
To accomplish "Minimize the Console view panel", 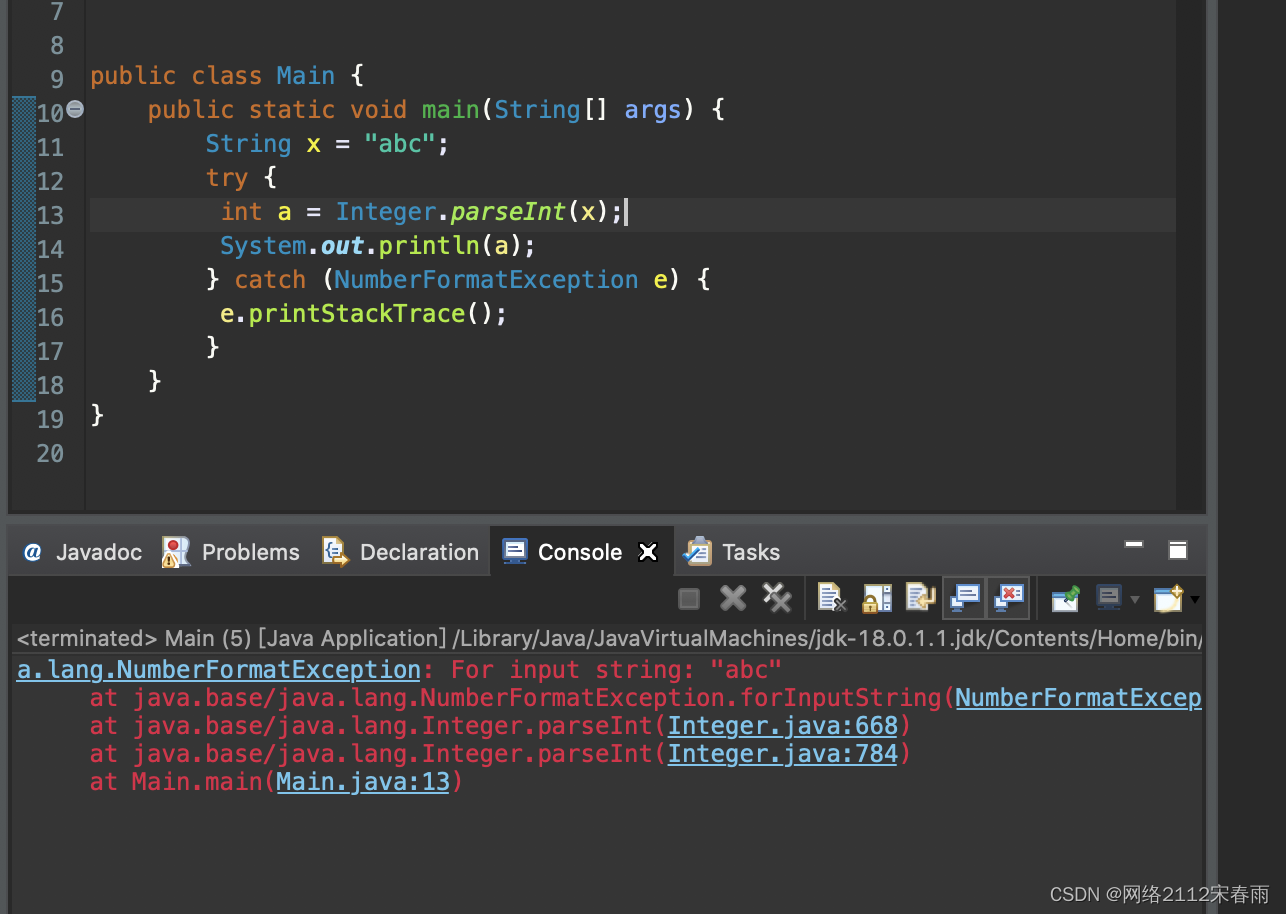I will (x=1134, y=546).
